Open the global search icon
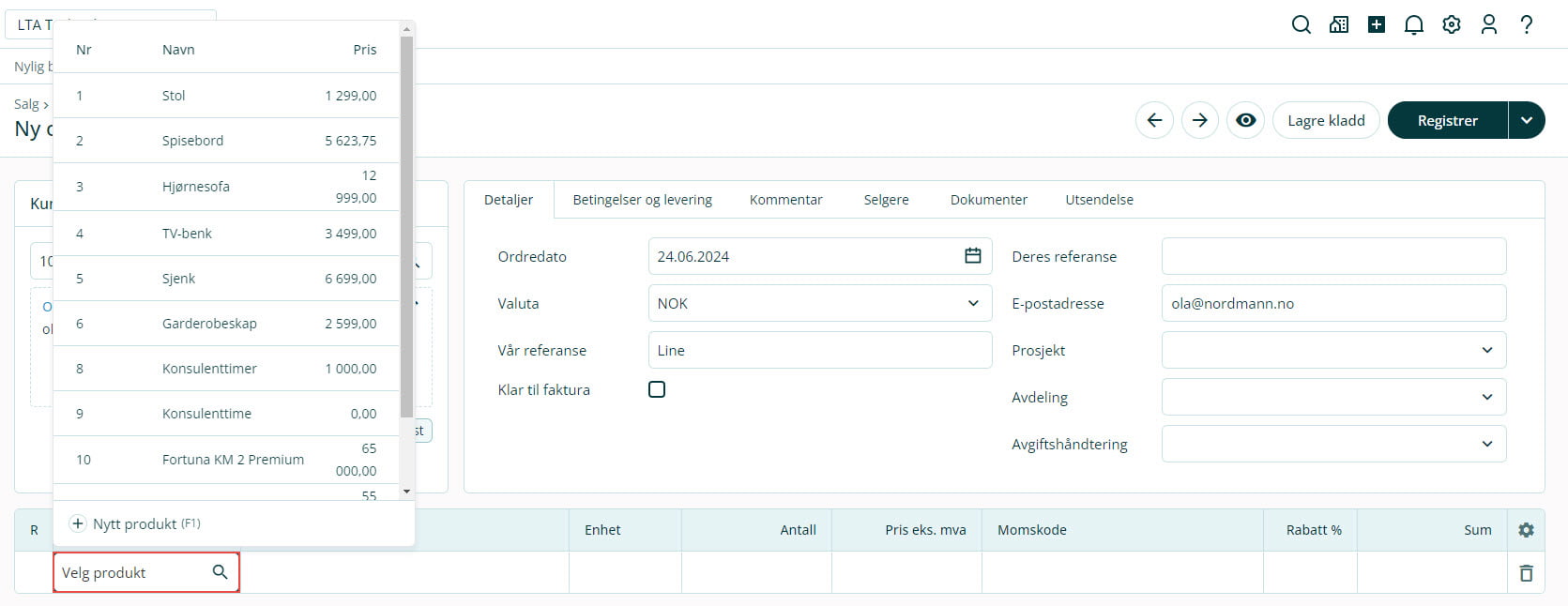The width and height of the screenshot is (1568, 606). pyautogui.click(x=1301, y=25)
